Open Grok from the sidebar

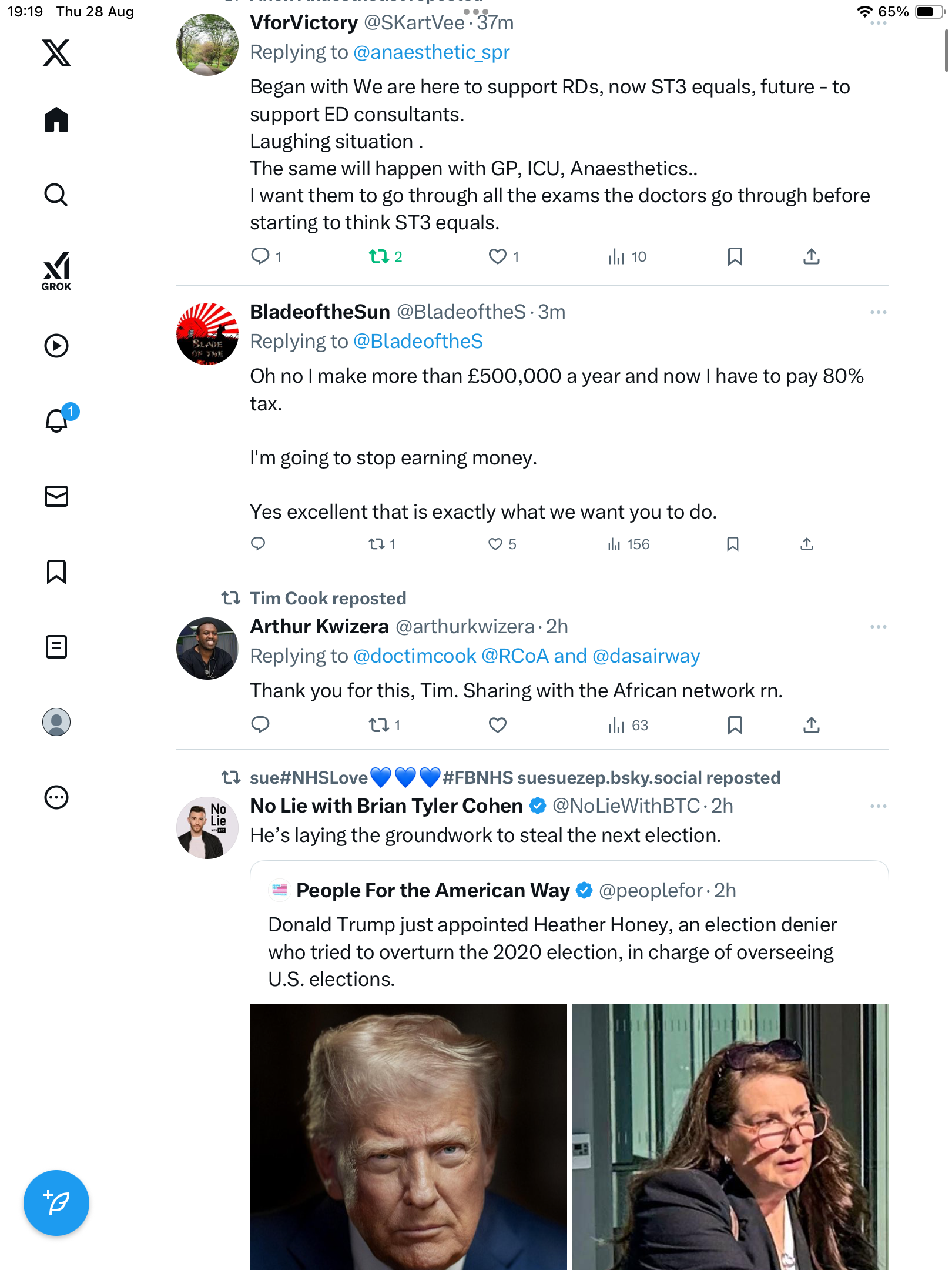56,271
